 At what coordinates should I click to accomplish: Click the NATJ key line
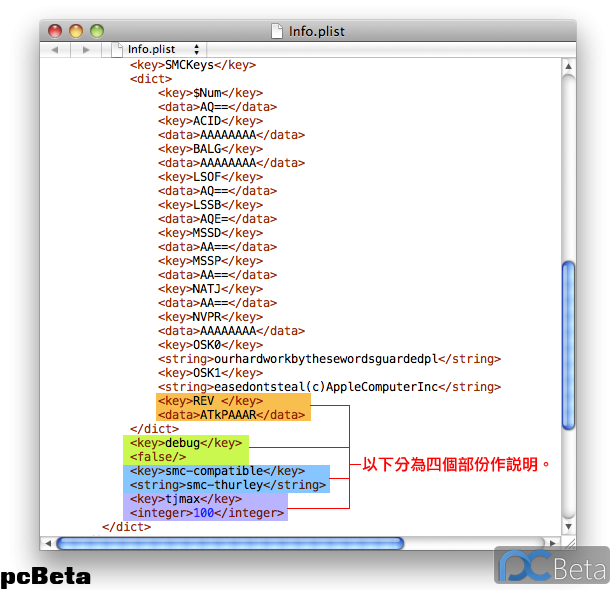click(x=211, y=289)
